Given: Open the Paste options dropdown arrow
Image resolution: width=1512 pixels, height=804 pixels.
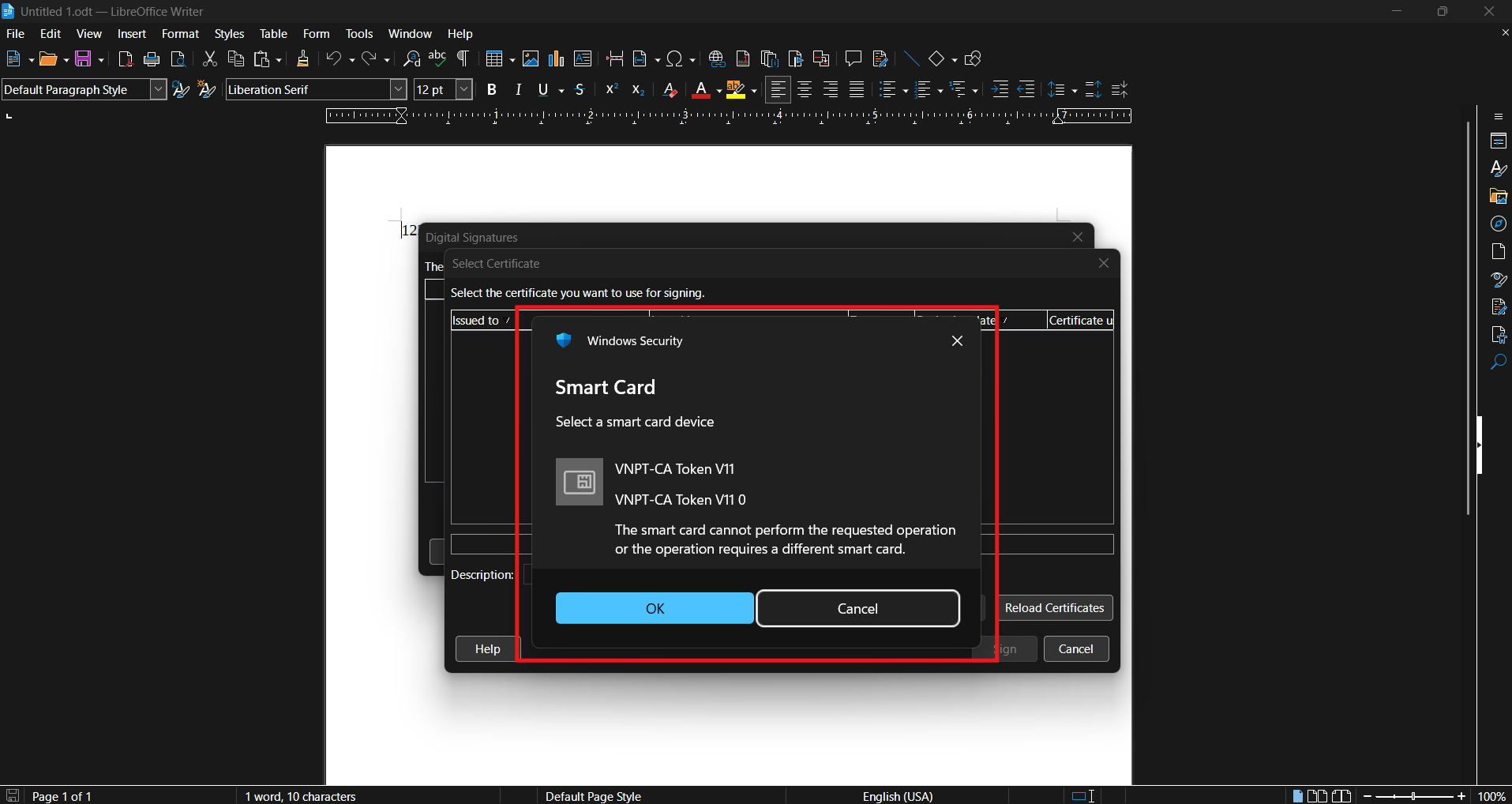Looking at the screenshot, I should click(x=279, y=60).
